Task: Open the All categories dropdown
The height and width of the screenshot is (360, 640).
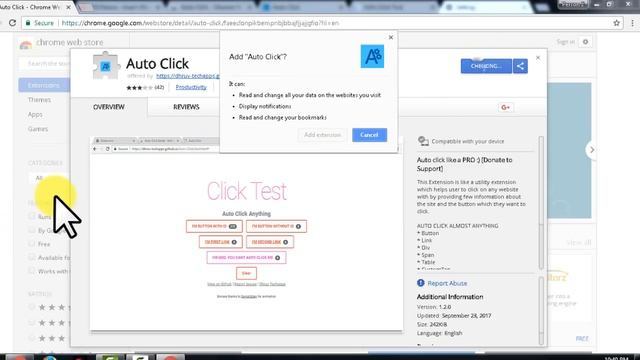Action: [x=49, y=178]
